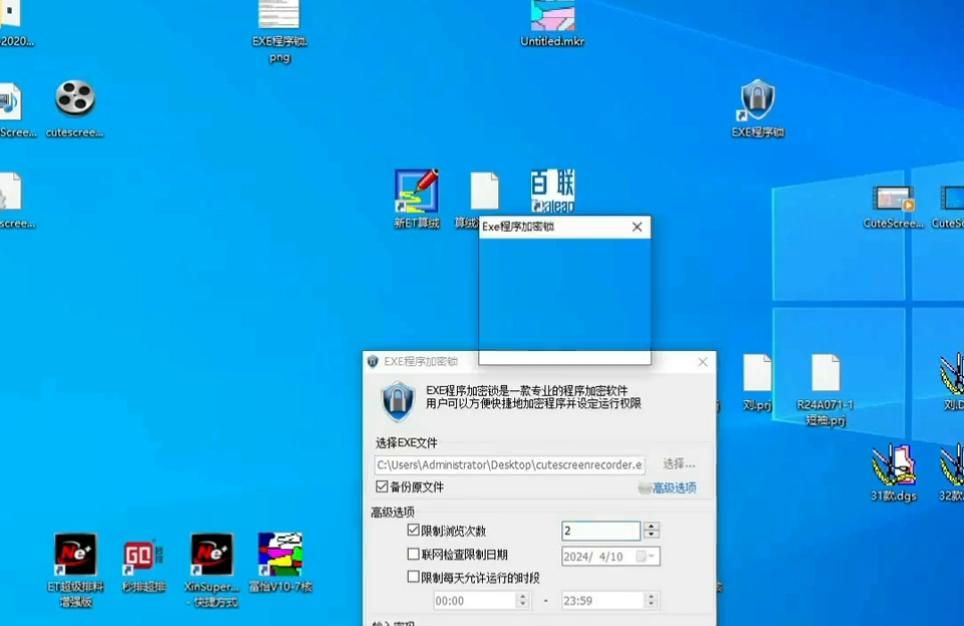The width and height of the screenshot is (964, 626).
Task: Launch ET超级排料 增强版 shortcut
Action: (75, 571)
